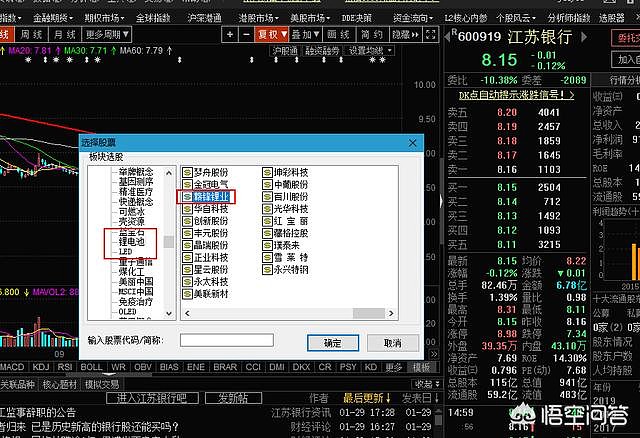Click 发新帖 button
The height and width of the screenshot is (438, 640).
click(233, 398)
